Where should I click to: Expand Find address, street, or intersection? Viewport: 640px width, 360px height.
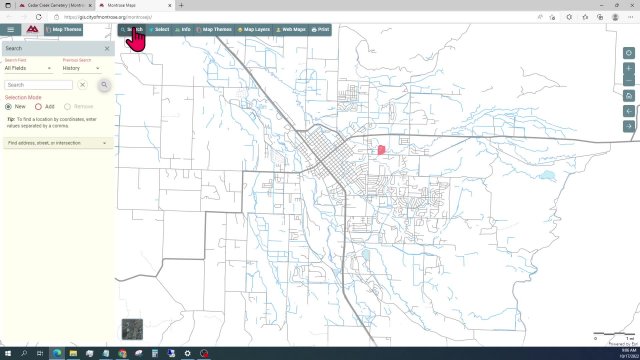pos(58,143)
